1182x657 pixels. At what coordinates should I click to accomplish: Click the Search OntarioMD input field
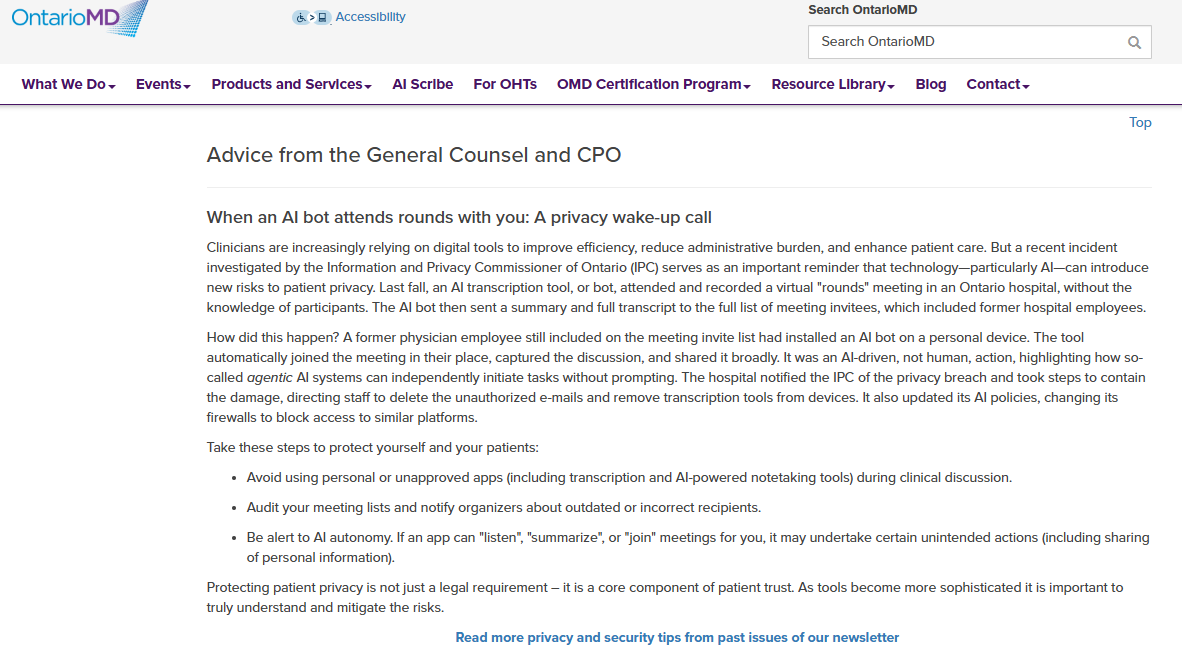965,42
